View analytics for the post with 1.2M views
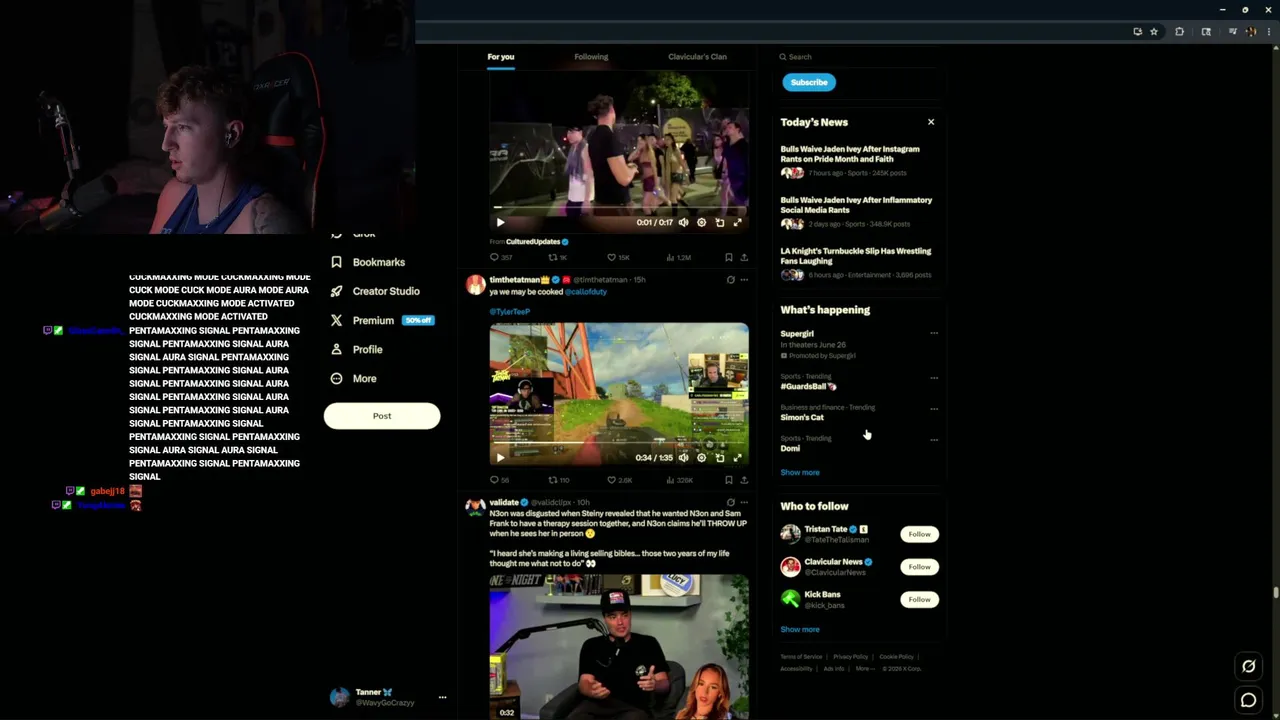This screenshot has width=1280, height=720. pos(678,257)
